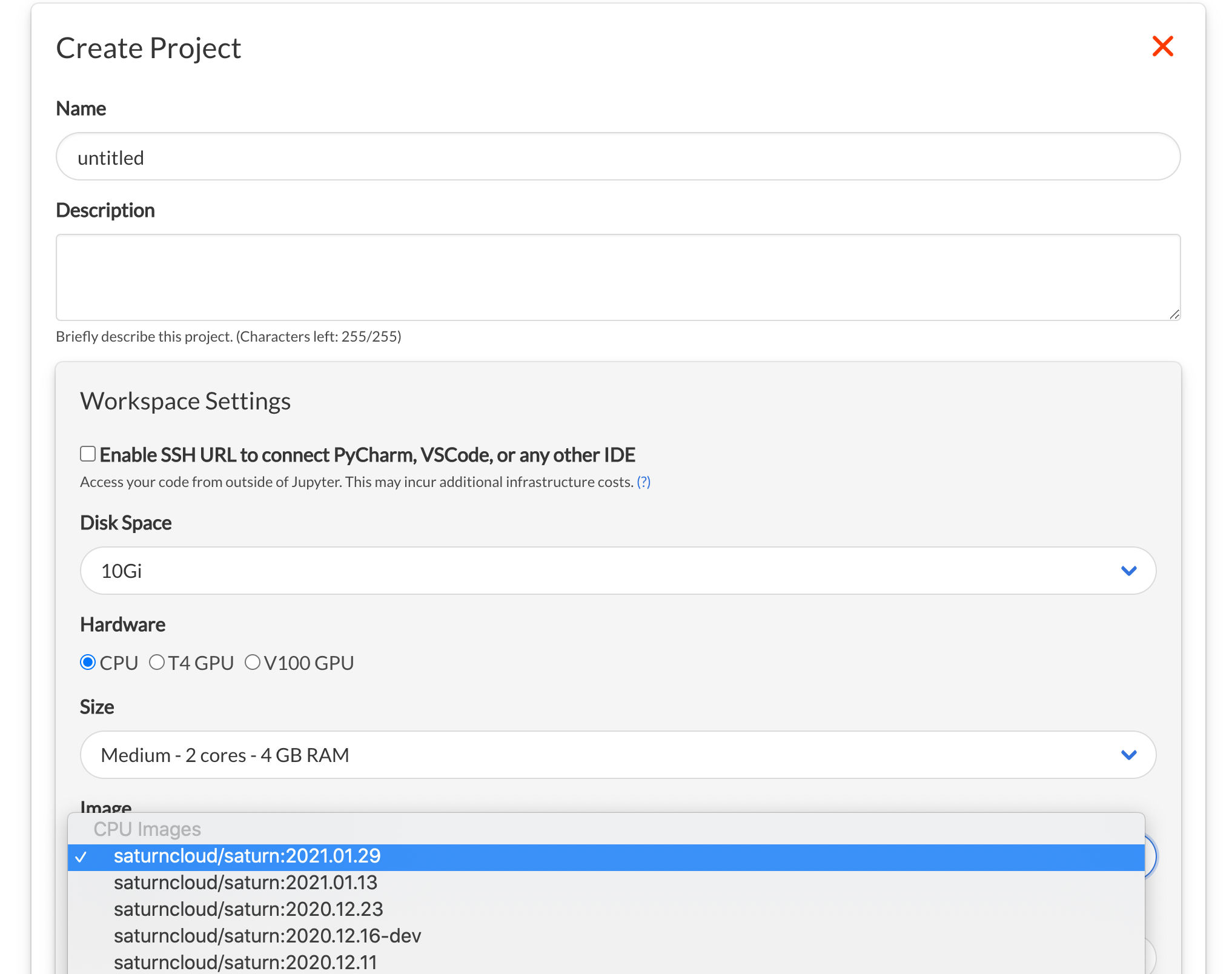
Task: Select the CPU hardware radio button
Action: [88, 662]
